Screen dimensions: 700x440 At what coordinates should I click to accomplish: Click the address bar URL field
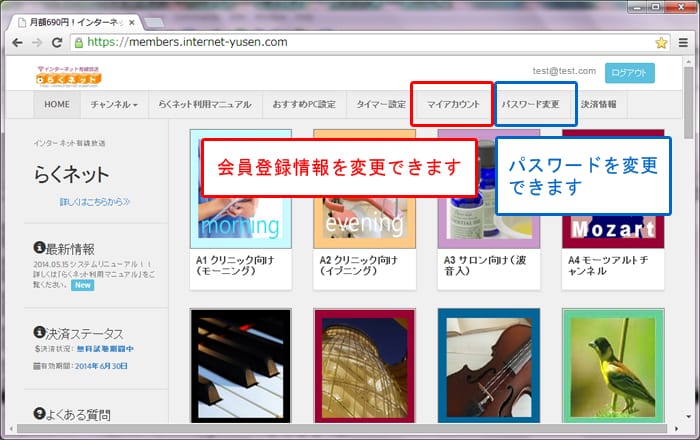click(x=370, y=42)
